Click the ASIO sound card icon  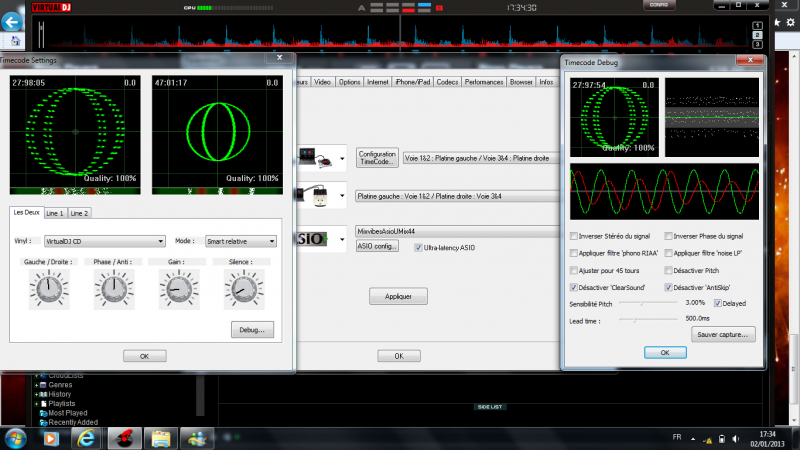[314, 239]
